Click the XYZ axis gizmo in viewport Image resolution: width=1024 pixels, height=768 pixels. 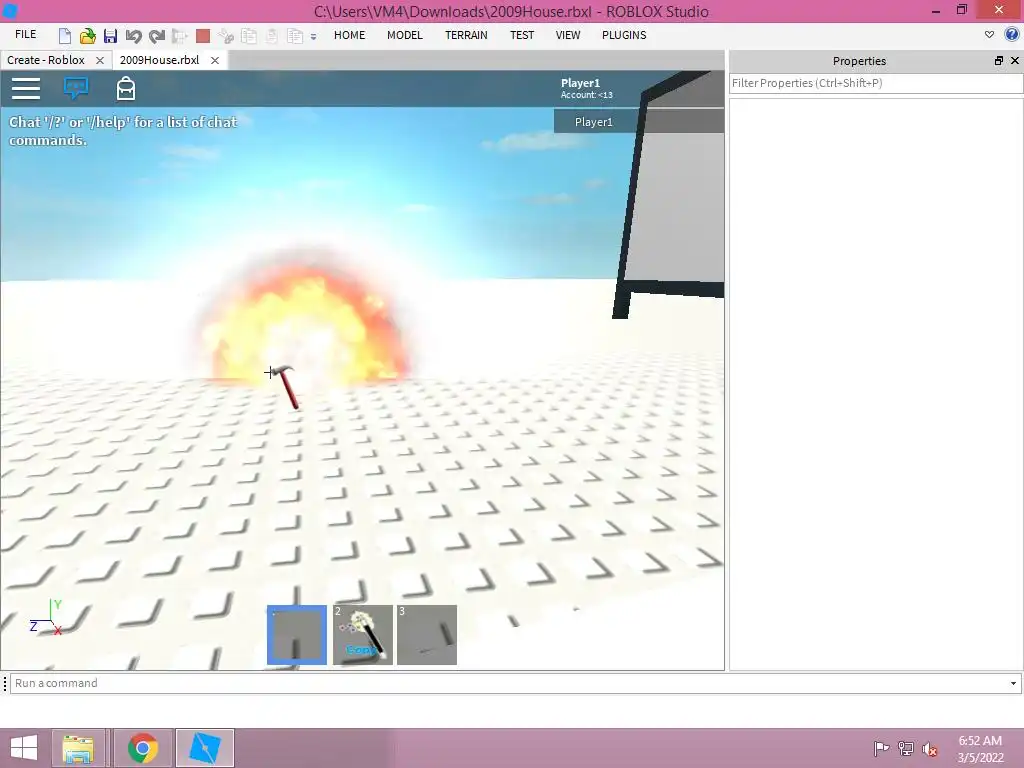coord(46,618)
